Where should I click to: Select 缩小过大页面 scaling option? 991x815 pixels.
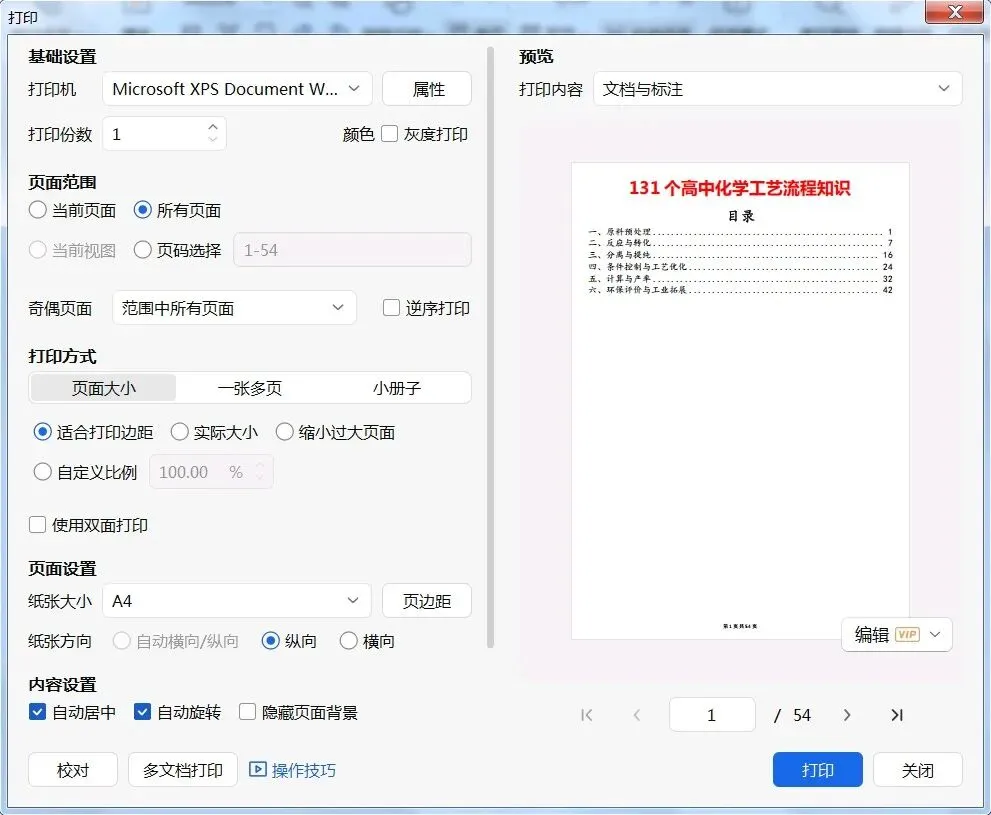coord(284,432)
